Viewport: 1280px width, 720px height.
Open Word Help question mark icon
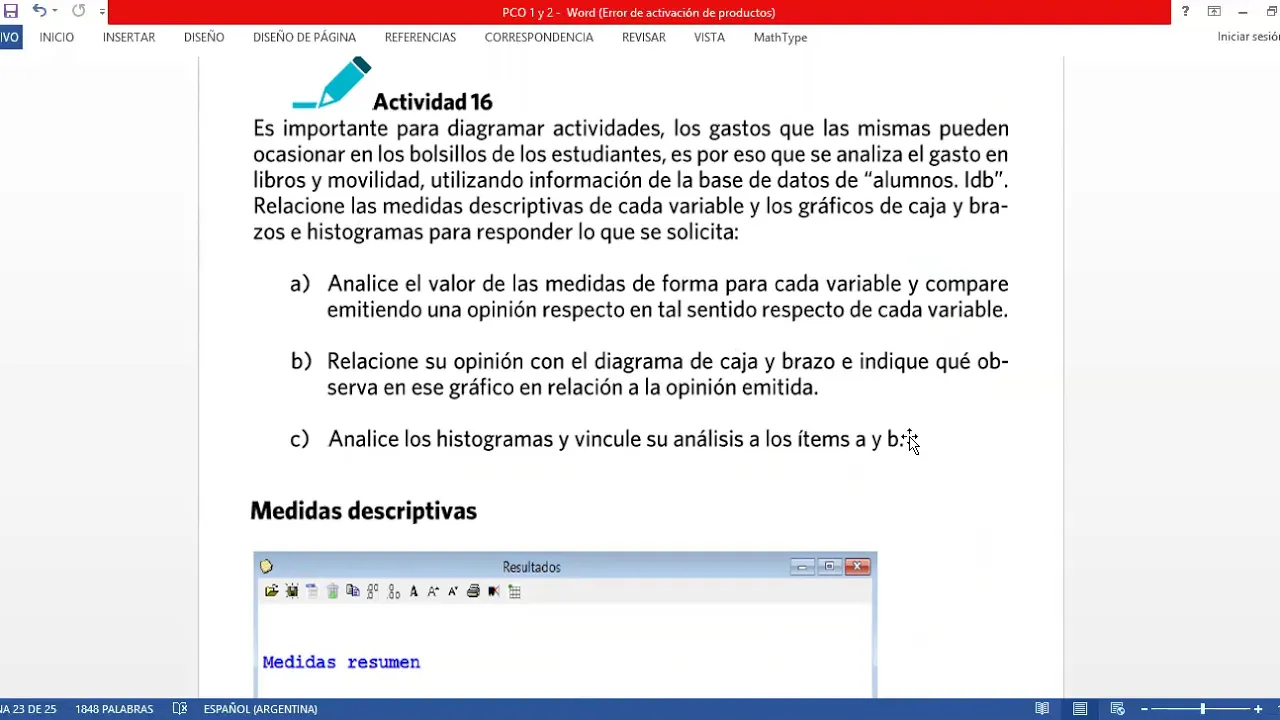(1185, 12)
